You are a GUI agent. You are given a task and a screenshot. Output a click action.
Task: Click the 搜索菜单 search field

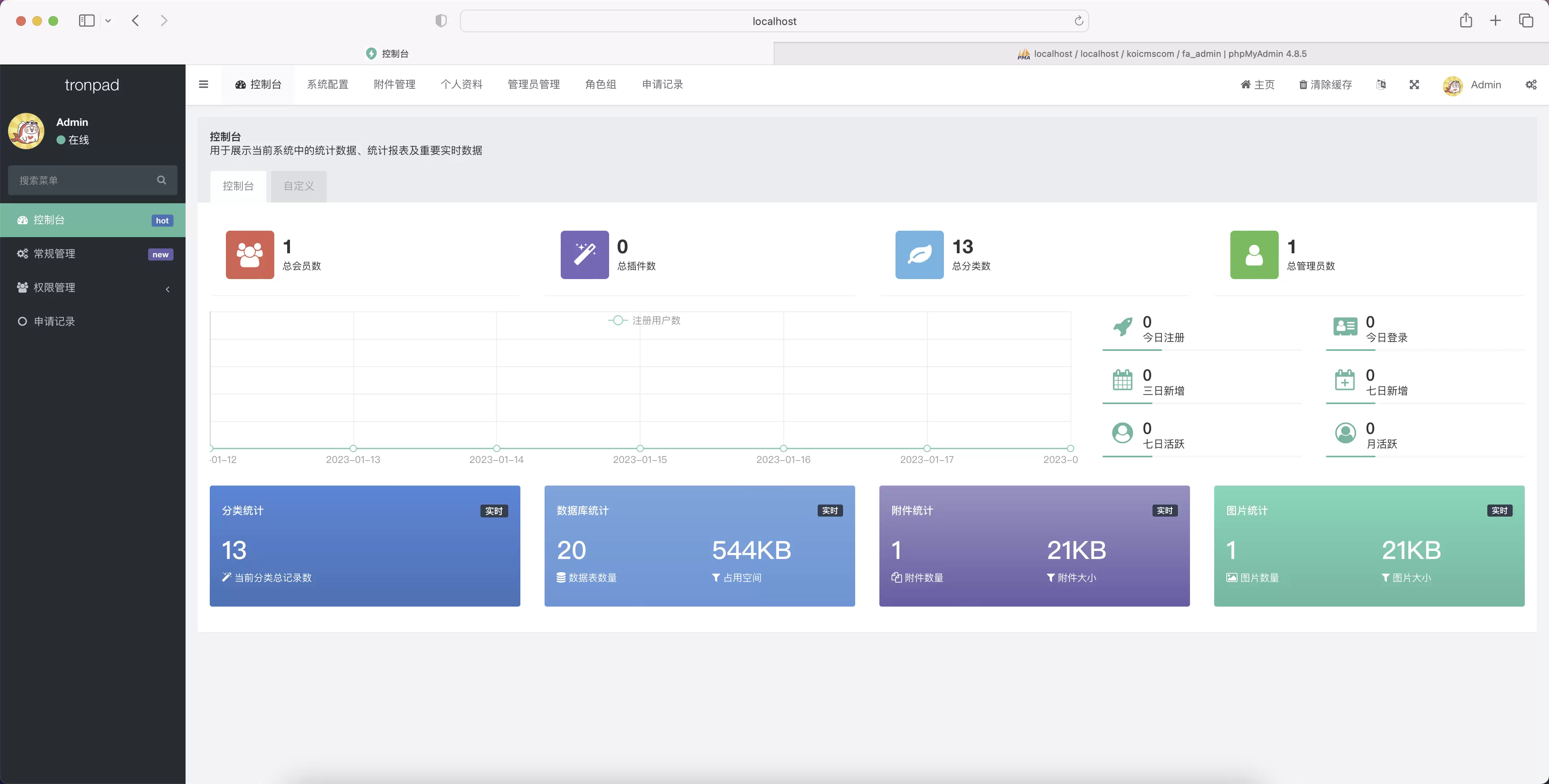coord(93,180)
